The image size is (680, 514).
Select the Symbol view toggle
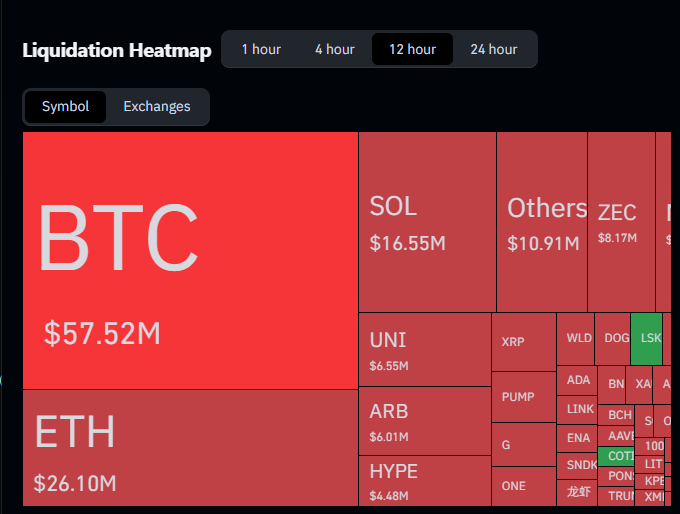click(65, 106)
